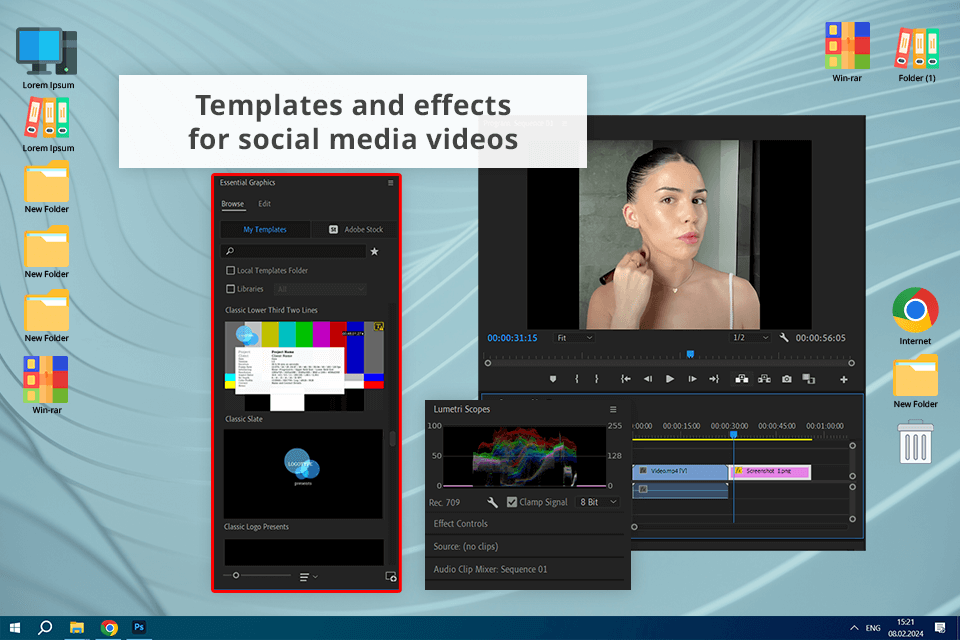Click the fx badge on Screenshot 1.png clip

click(738, 471)
